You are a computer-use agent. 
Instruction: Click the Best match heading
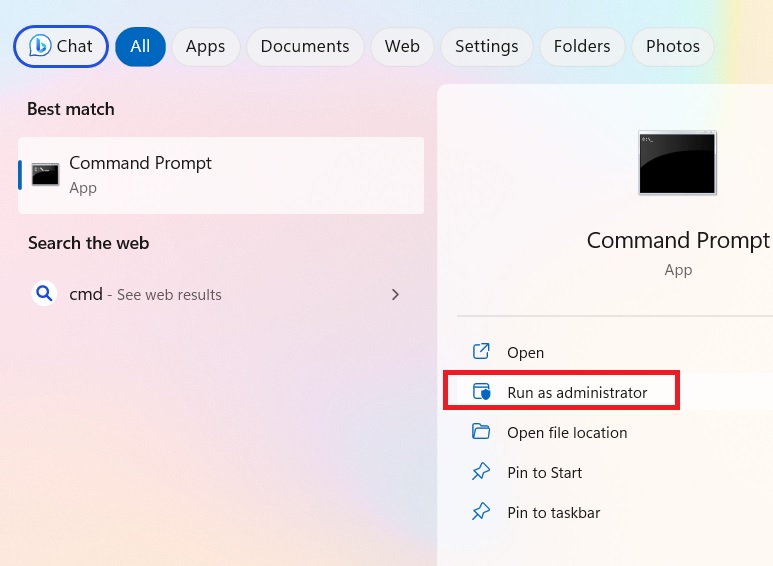click(x=70, y=109)
